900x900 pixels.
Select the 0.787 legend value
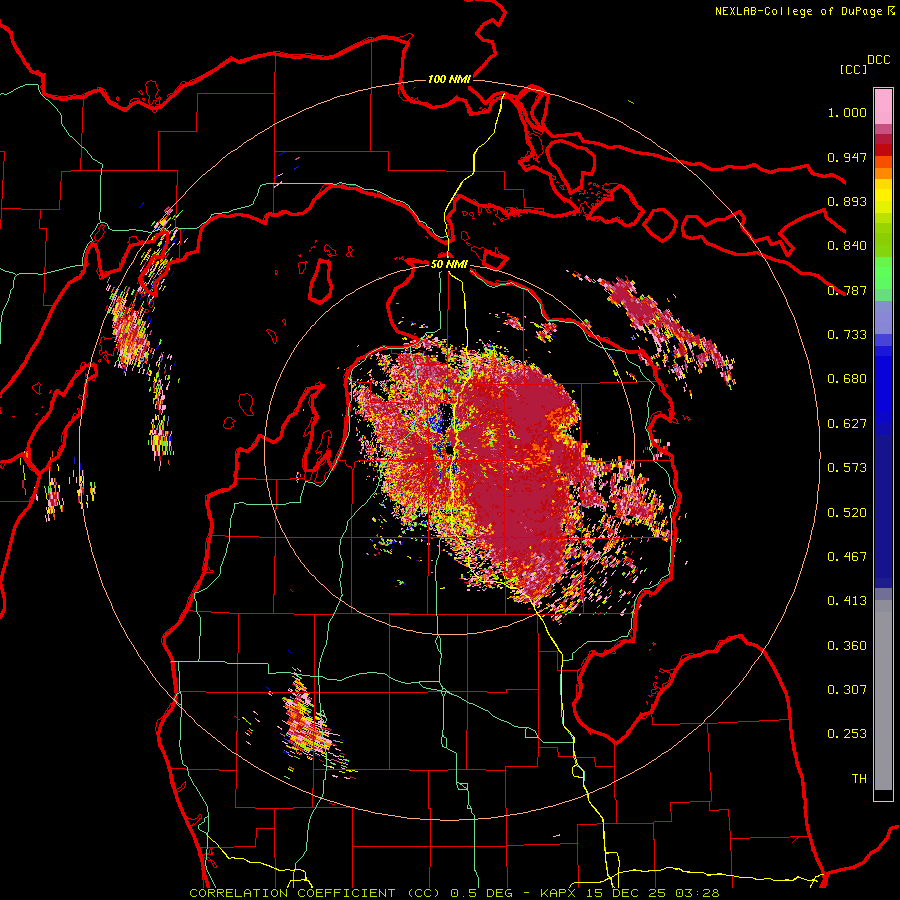pos(847,290)
